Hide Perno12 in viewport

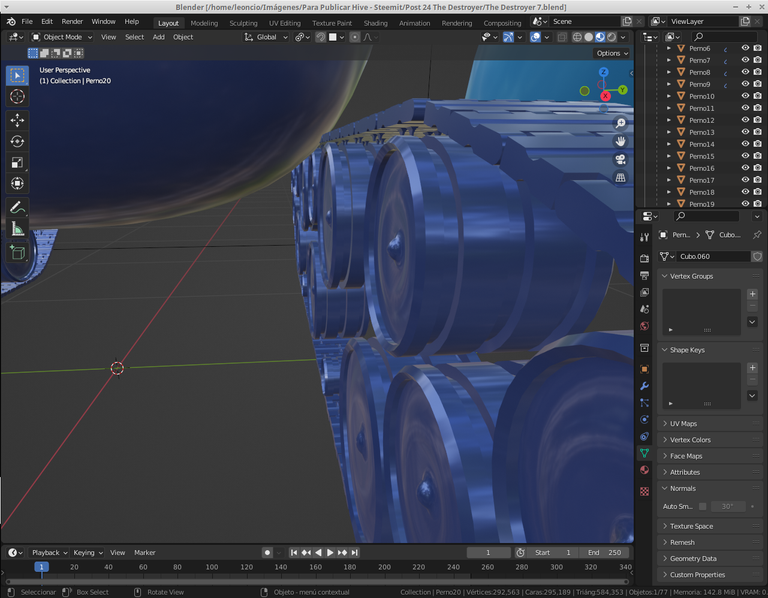point(745,120)
